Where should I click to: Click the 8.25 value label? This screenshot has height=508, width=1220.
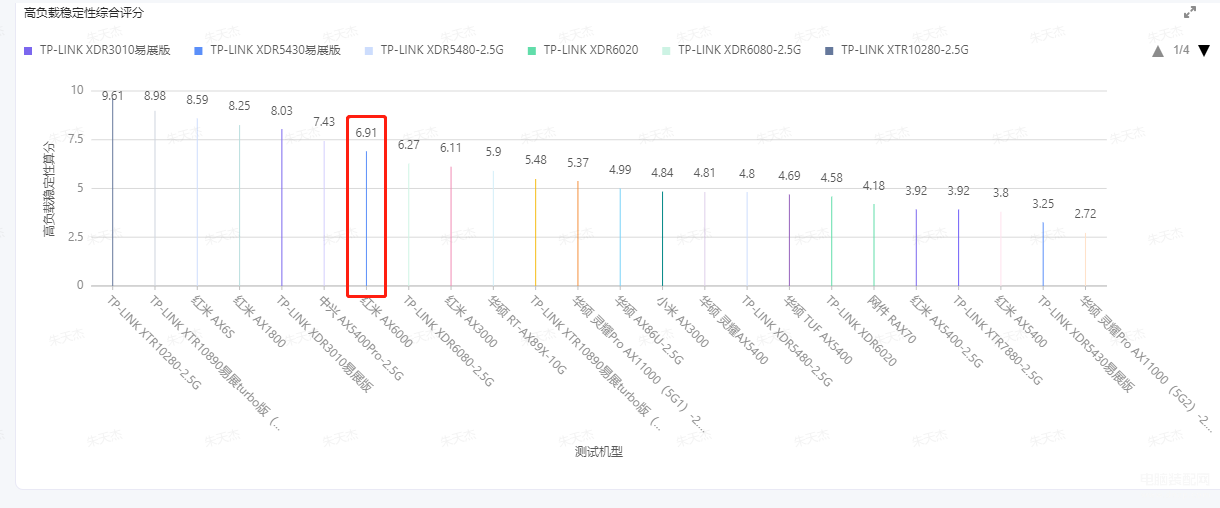239,106
